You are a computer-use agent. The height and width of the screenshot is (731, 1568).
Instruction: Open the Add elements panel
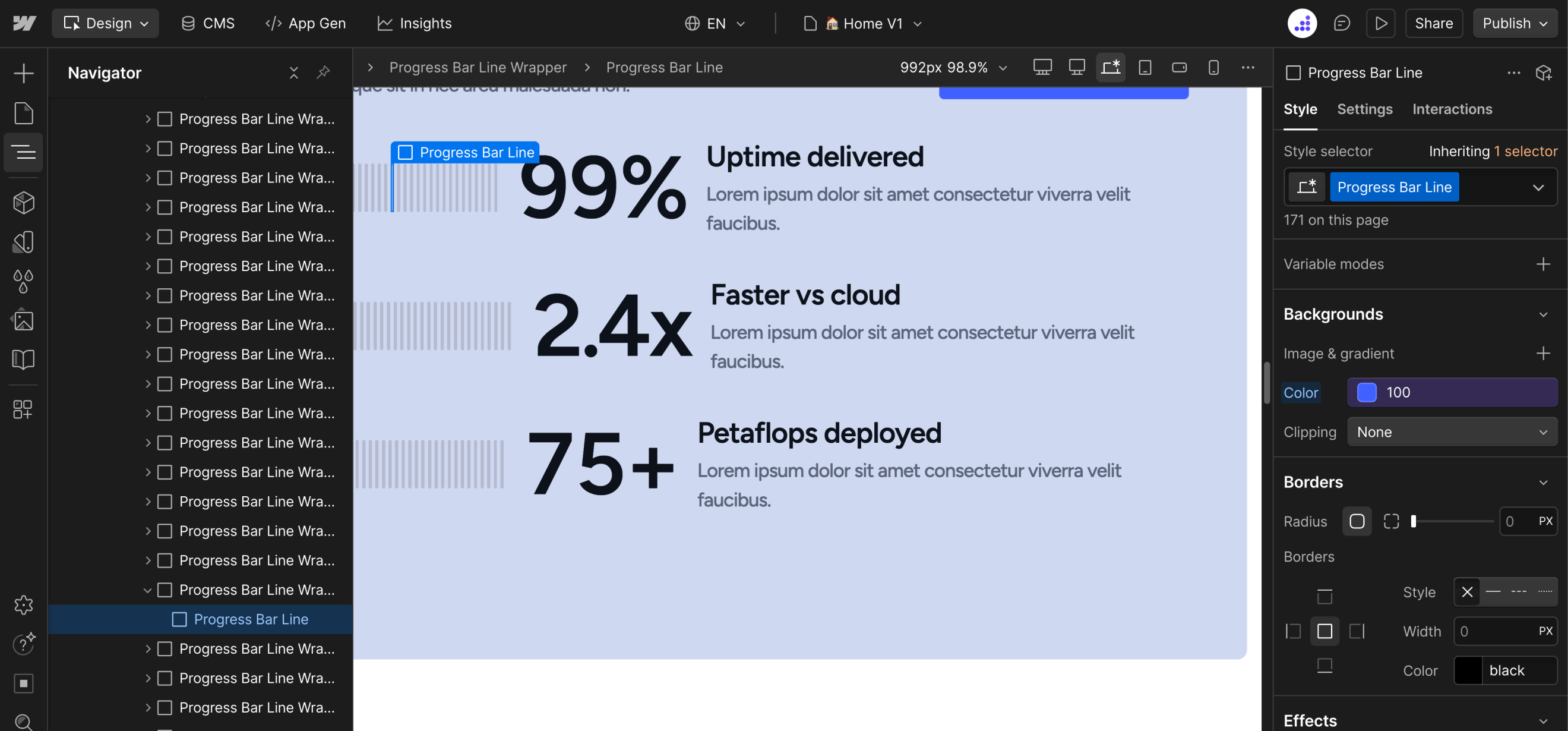(23, 73)
